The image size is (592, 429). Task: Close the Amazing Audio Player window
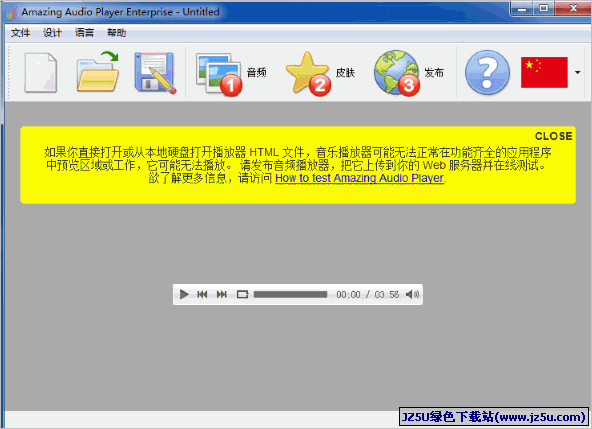pyautogui.click(x=573, y=8)
